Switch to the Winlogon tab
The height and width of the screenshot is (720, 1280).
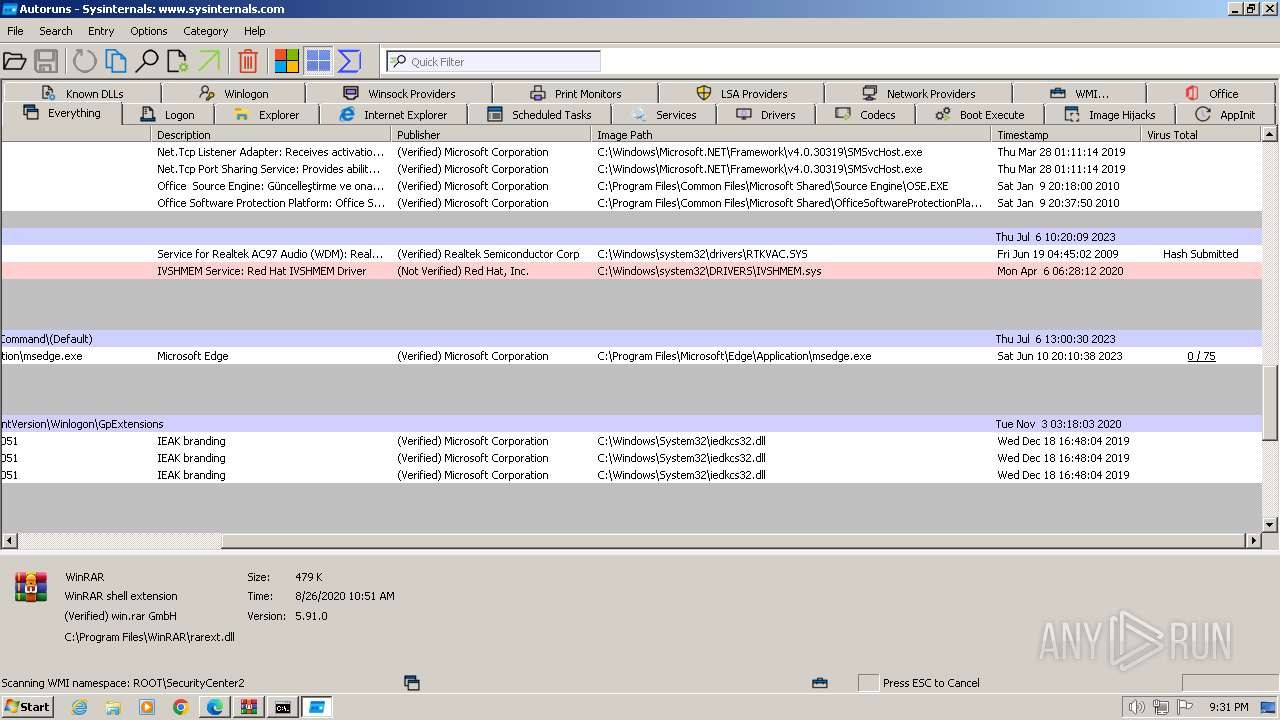click(234, 93)
